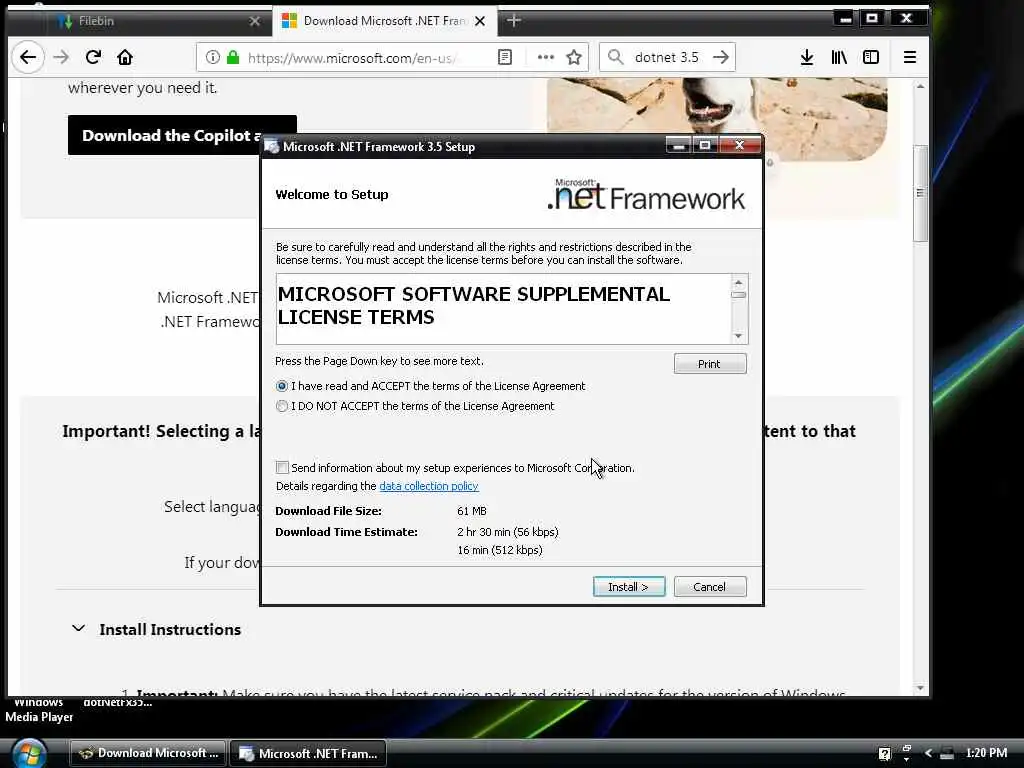Show hidden tray icons arrow
This screenshot has height=768, width=1024.
click(x=928, y=754)
